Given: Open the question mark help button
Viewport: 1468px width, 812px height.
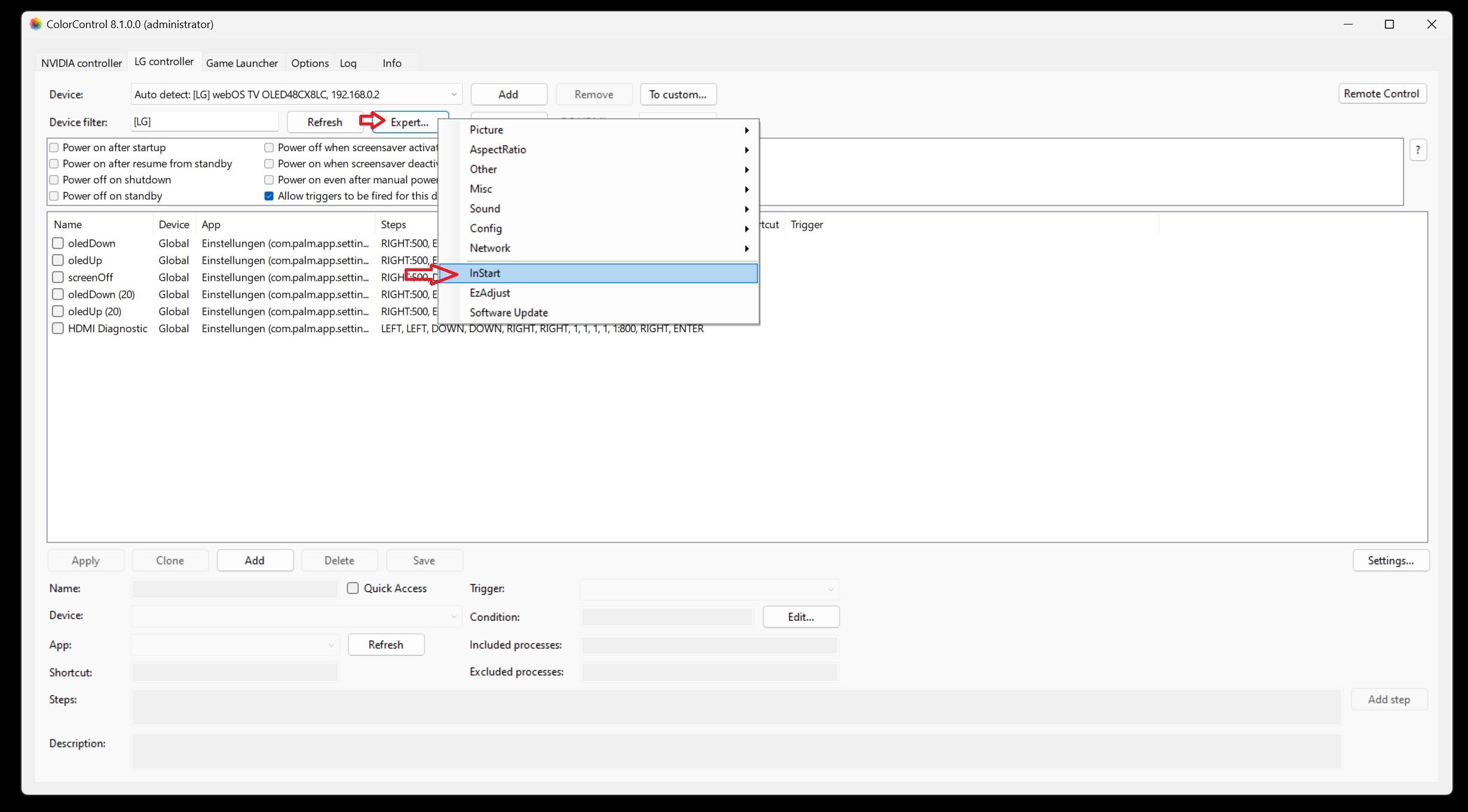Looking at the screenshot, I should click(1418, 150).
